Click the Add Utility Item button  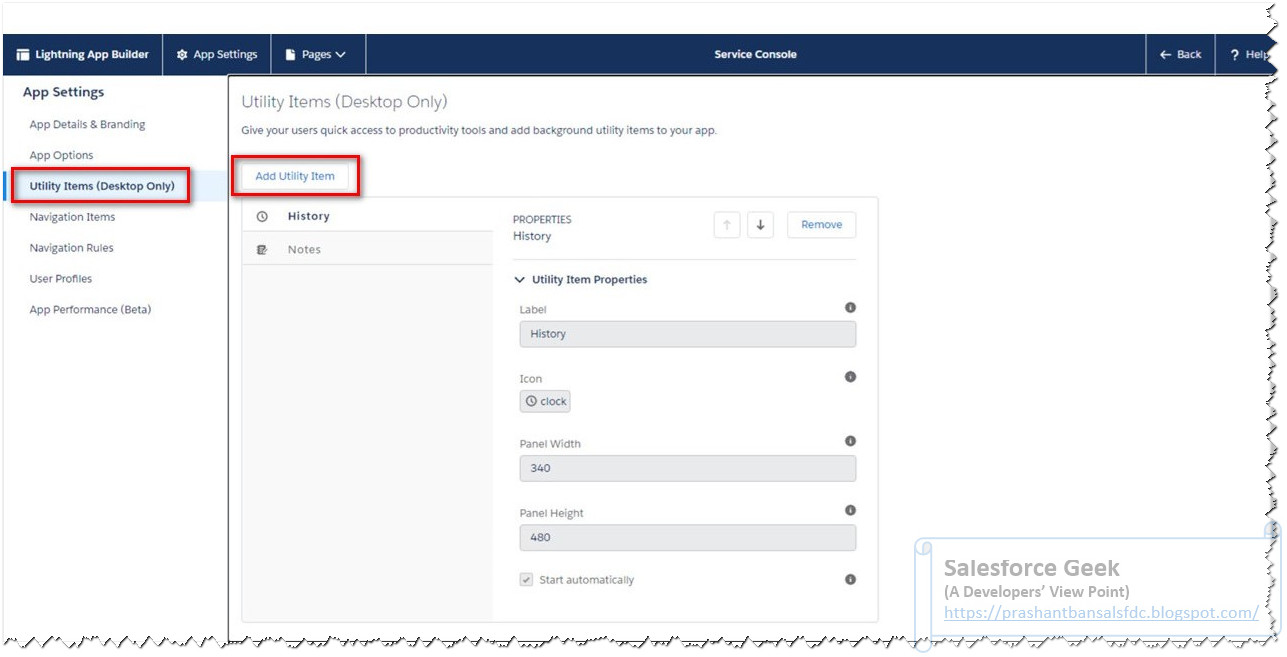pyautogui.click(x=295, y=176)
